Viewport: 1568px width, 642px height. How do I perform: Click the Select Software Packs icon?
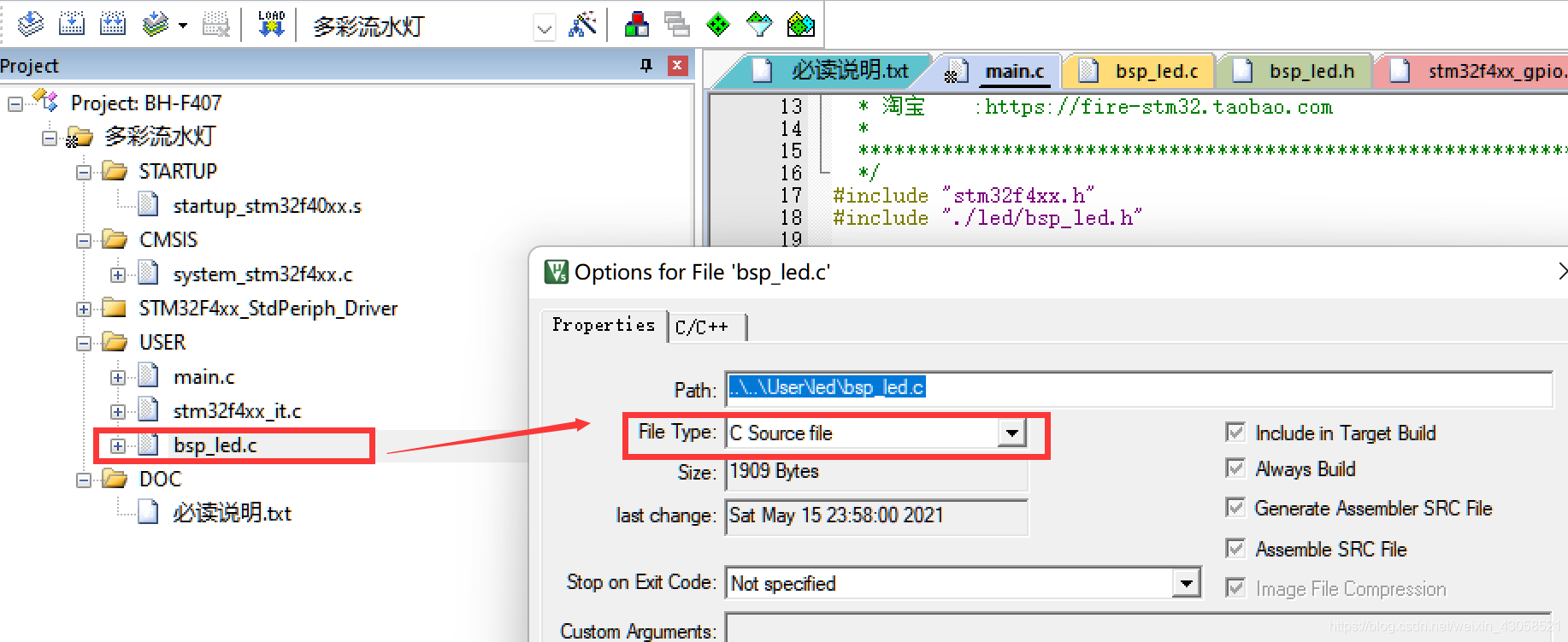(759, 24)
